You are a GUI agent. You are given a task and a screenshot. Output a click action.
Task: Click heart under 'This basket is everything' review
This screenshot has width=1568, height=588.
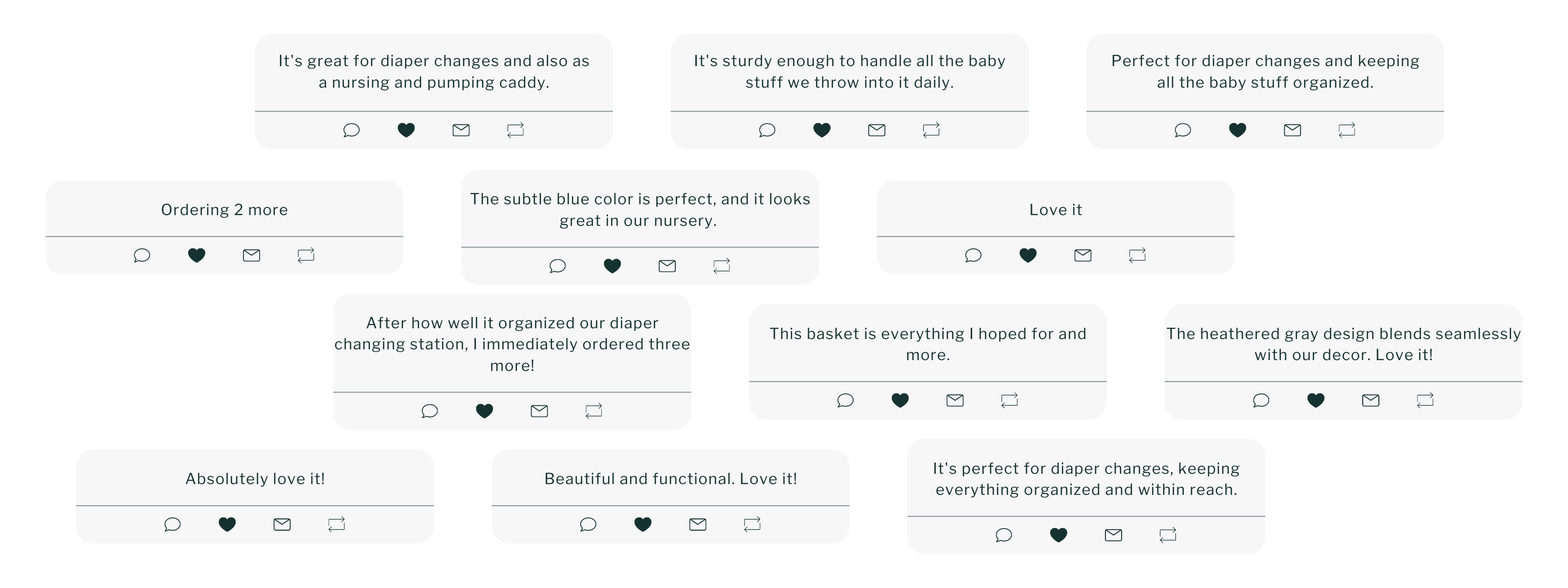click(x=900, y=400)
